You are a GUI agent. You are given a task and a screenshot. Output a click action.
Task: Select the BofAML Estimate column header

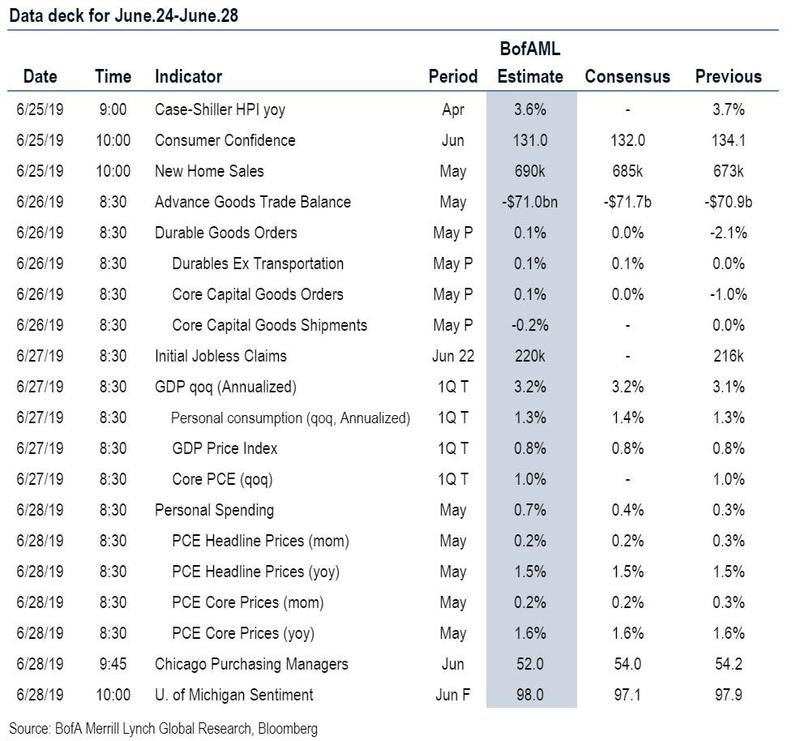(530, 63)
